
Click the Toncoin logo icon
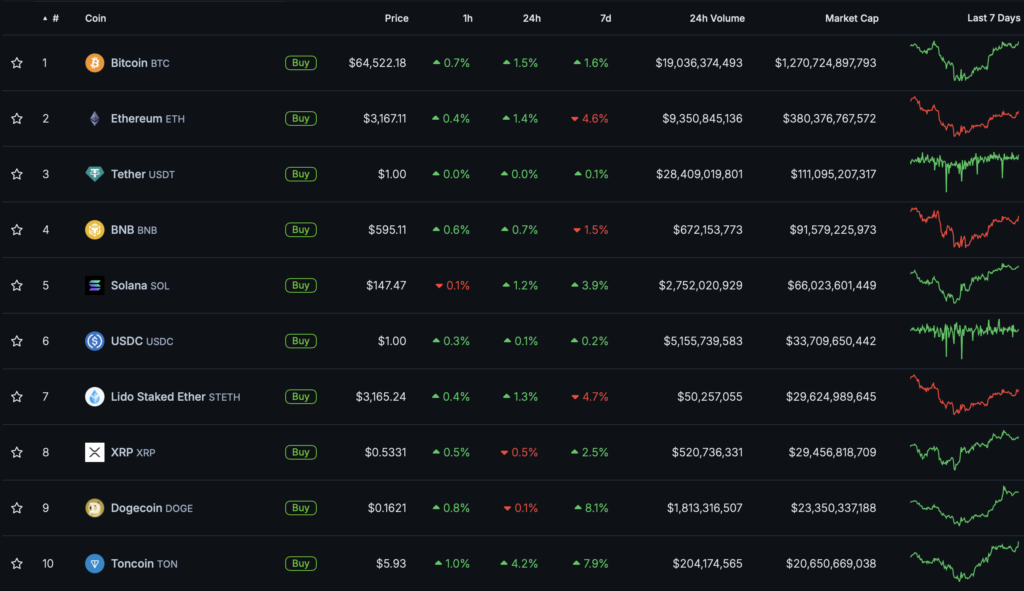click(x=94, y=563)
